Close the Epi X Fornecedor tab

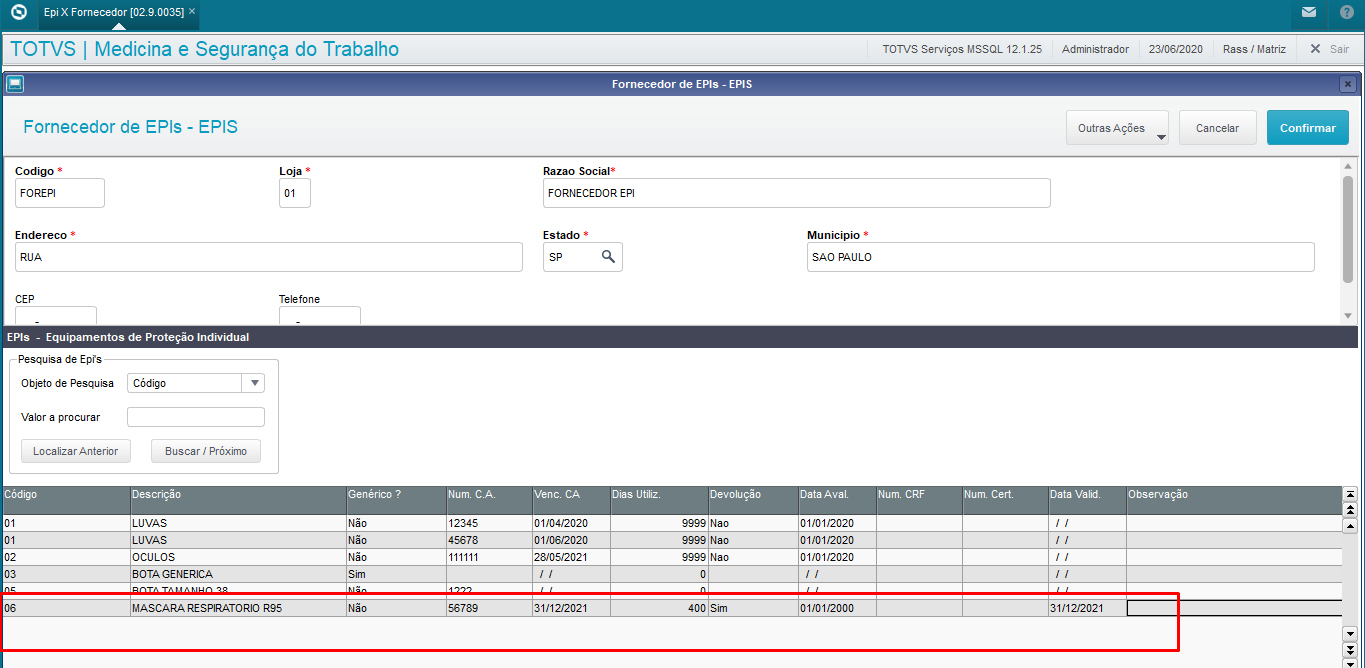[x=192, y=12]
